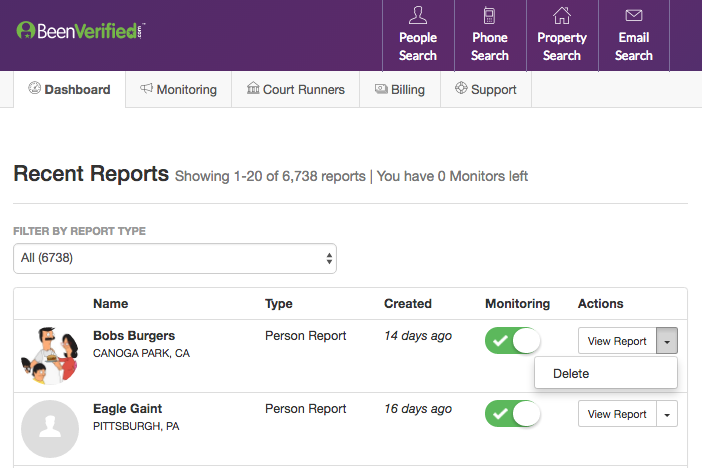Open the Court Runners tab

(x=295, y=89)
